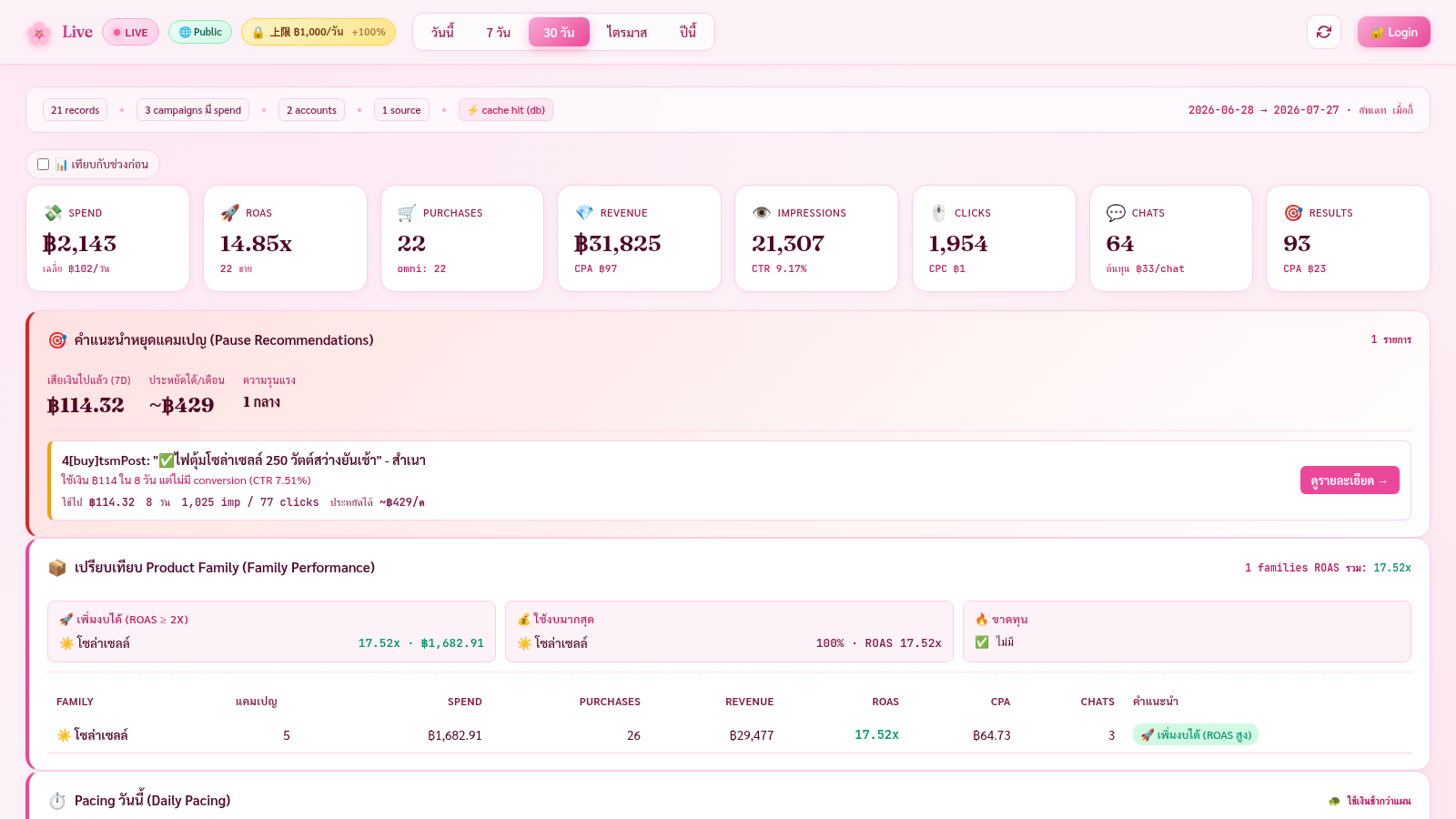Click the refresh icon button

[1324, 32]
